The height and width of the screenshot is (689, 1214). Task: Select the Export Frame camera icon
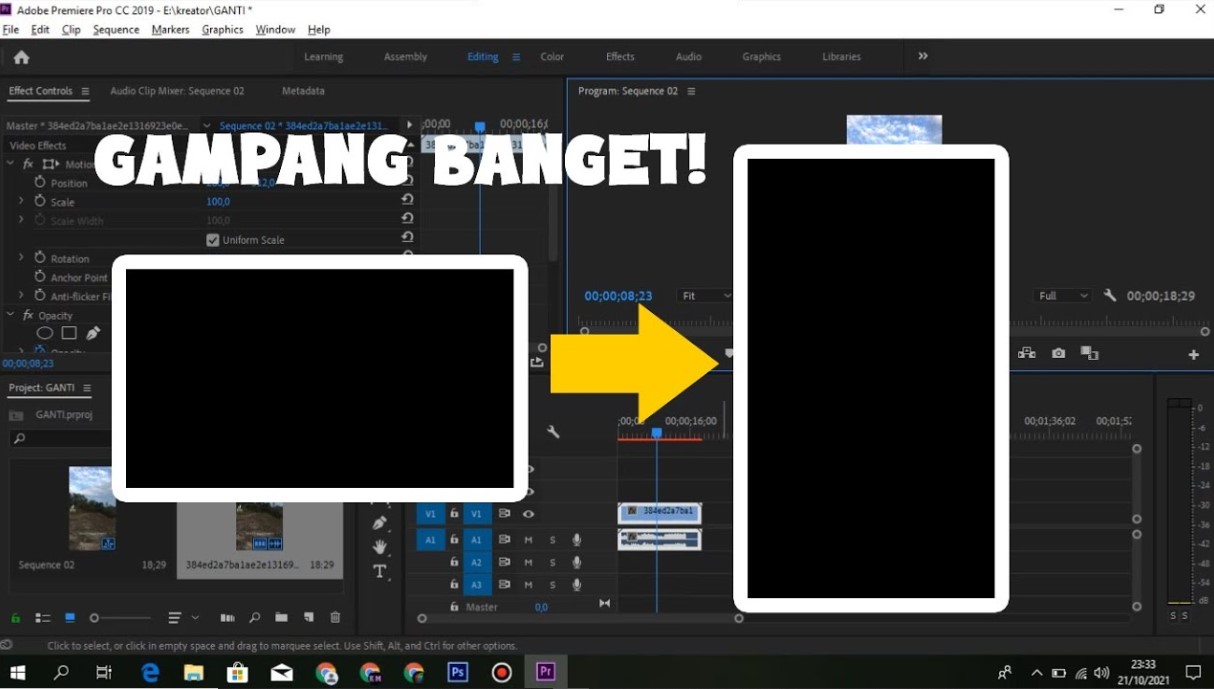click(x=1058, y=353)
